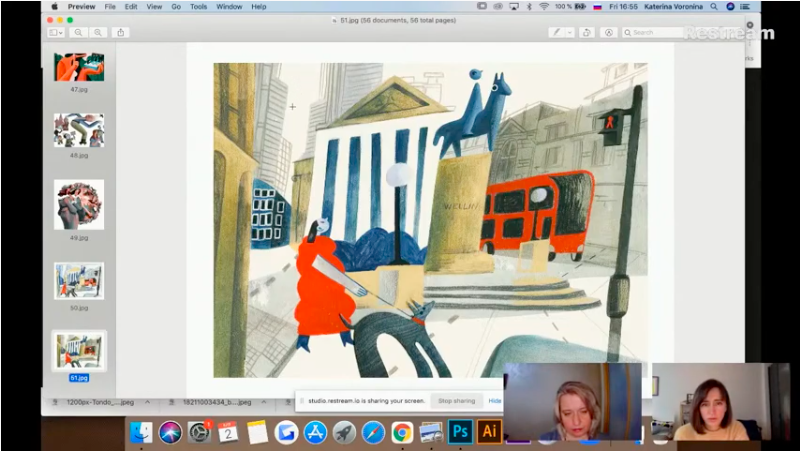Click the Markup pen icon in toolbar

(x=556, y=32)
